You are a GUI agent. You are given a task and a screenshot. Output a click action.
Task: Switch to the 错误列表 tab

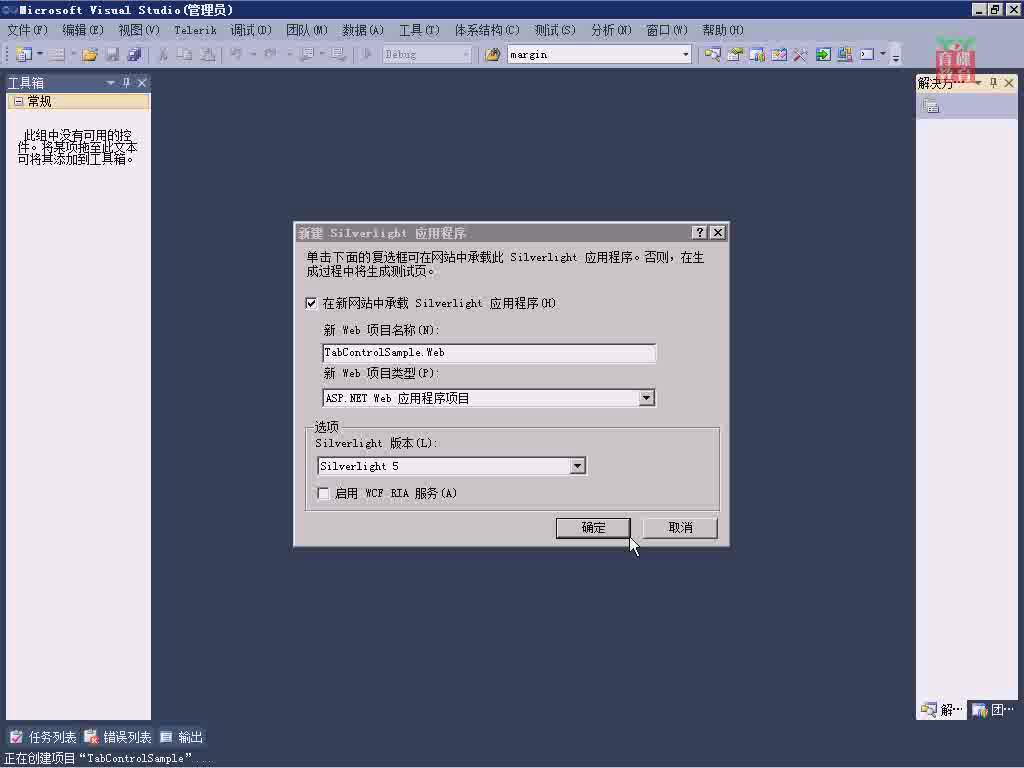(x=118, y=737)
